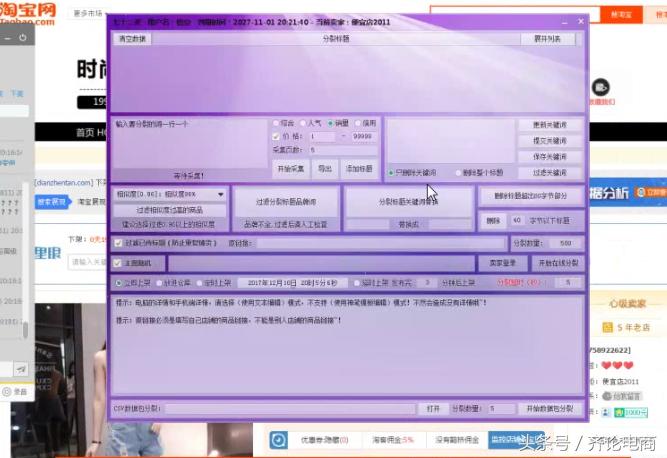667x458 pixels.
Task: Click the byte-length field showing 40
Action: (x=517, y=221)
